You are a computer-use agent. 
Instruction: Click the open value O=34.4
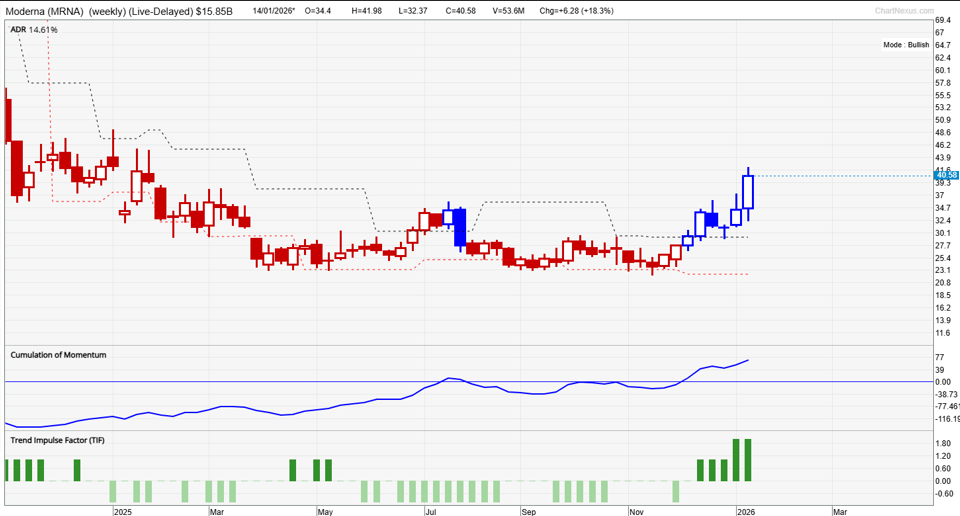317,11
